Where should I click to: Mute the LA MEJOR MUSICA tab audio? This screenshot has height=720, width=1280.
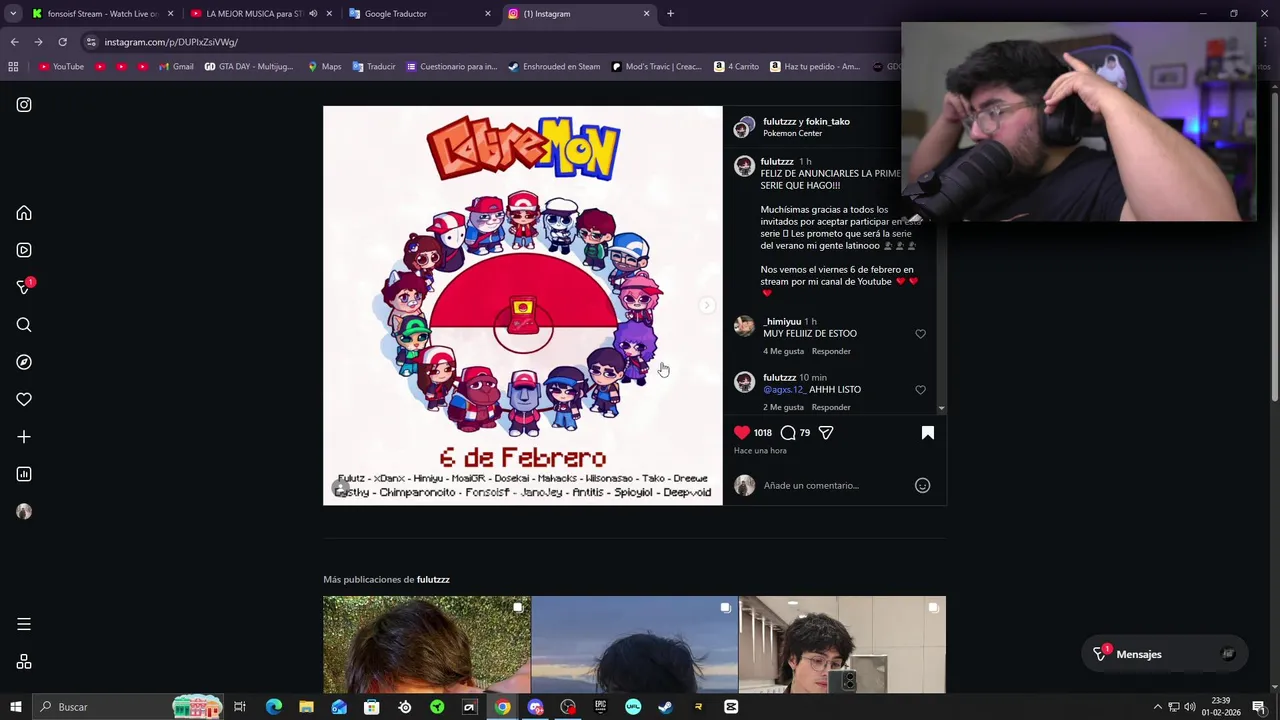pos(313,14)
